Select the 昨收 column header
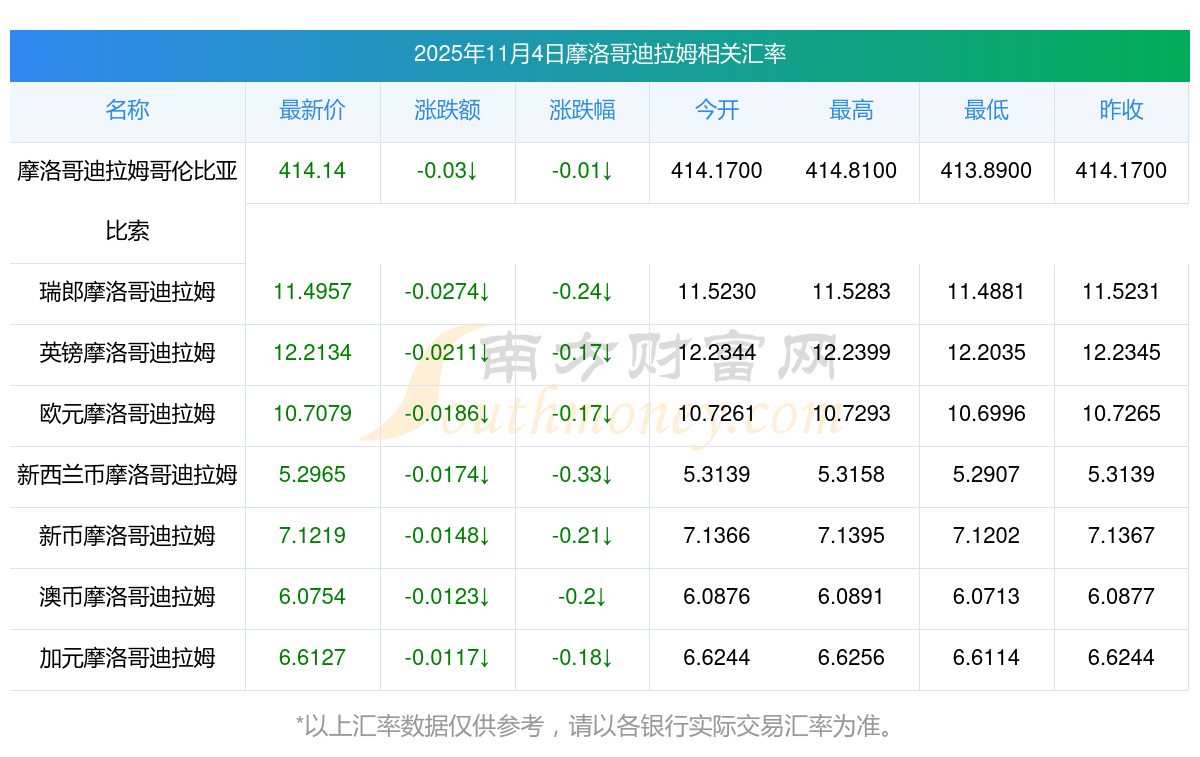Screen dimensions: 1200x757 pyautogui.click(x=1121, y=111)
